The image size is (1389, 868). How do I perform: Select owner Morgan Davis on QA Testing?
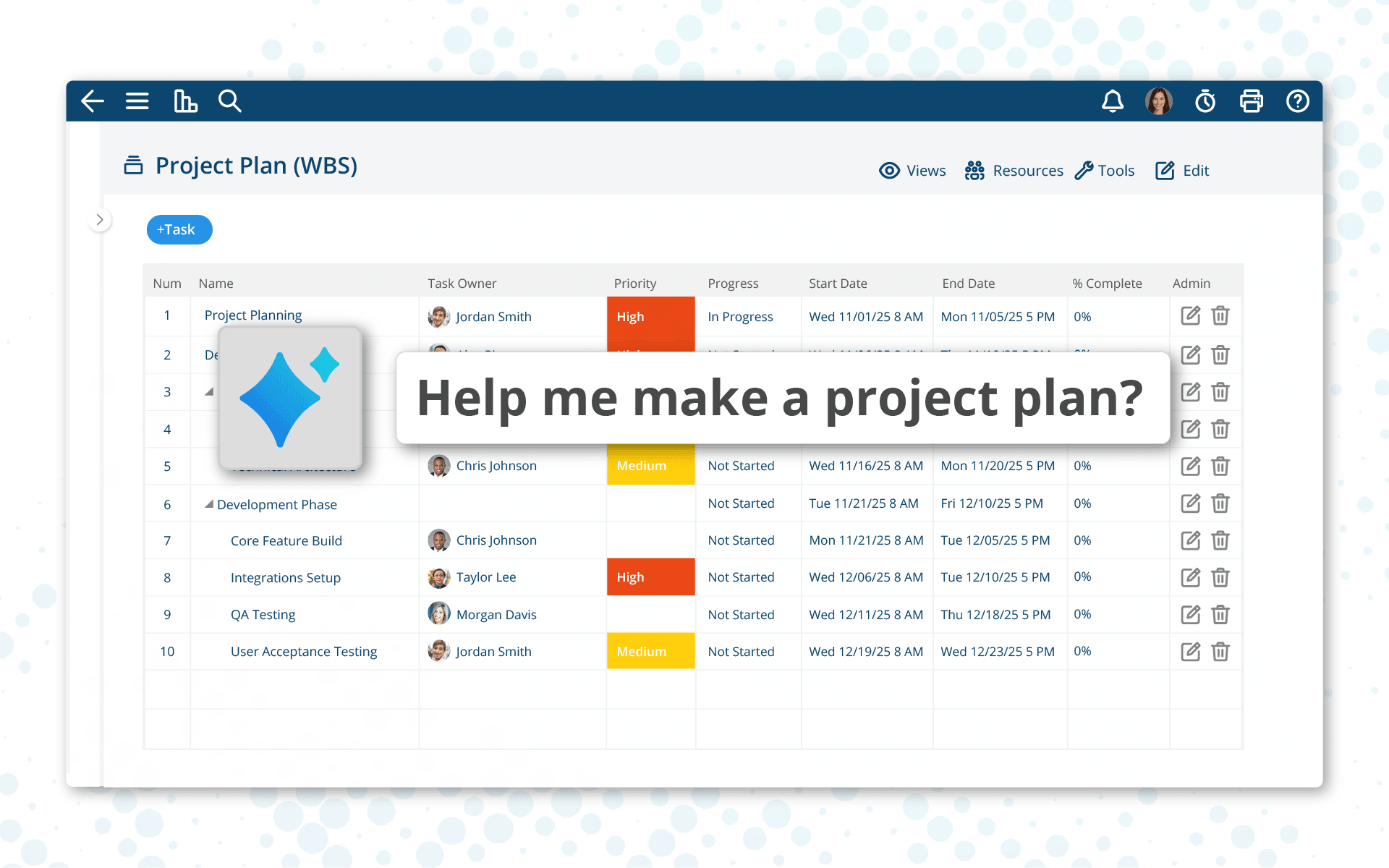point(483,614)
